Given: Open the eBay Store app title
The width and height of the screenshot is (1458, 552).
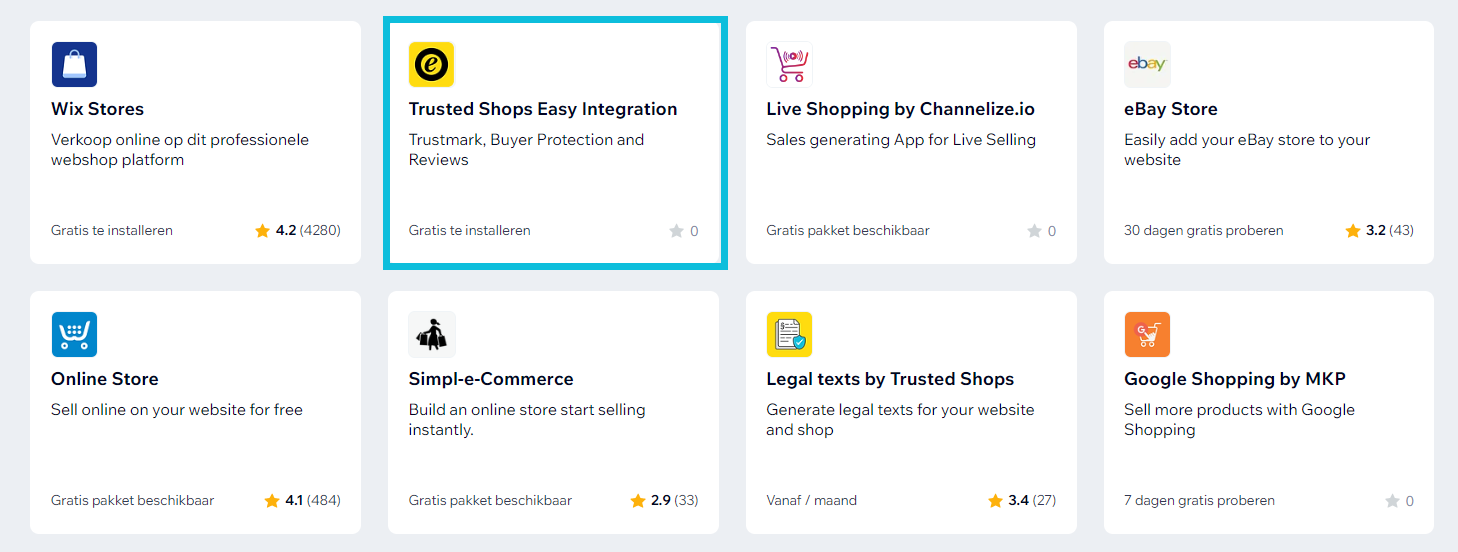Looking at the screenshot, I should 1171,109.
